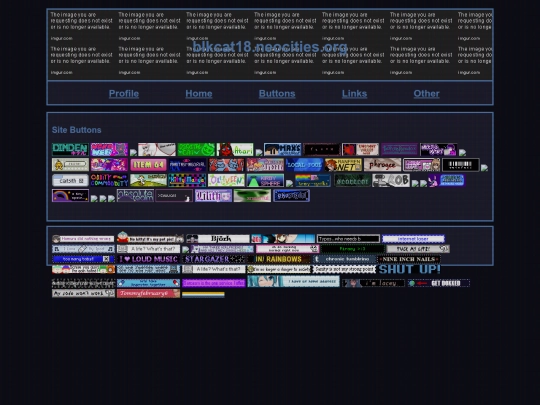Image resolution: width=540 pixels, height=405 pixels.
Task: Click the red Tommyfebruary6 blinkie
Action: (148, 293)
